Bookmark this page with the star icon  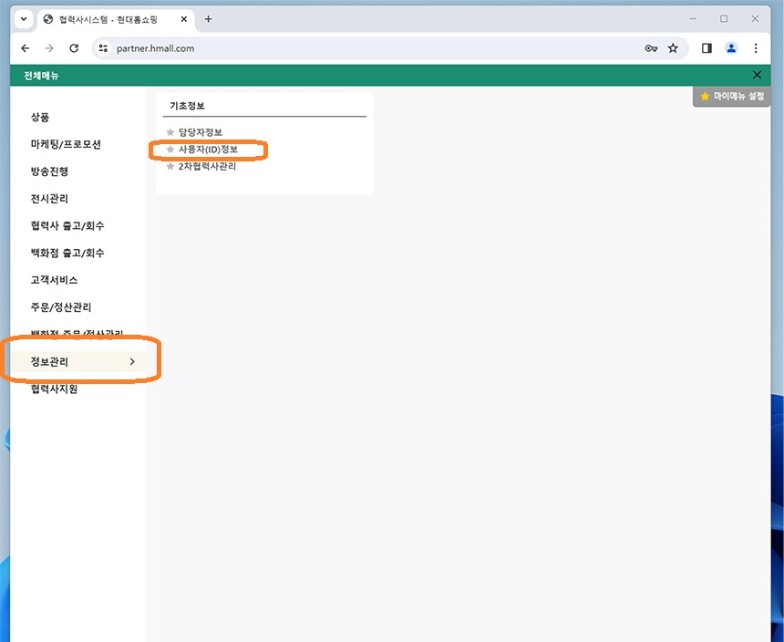[x=673, y=48]
